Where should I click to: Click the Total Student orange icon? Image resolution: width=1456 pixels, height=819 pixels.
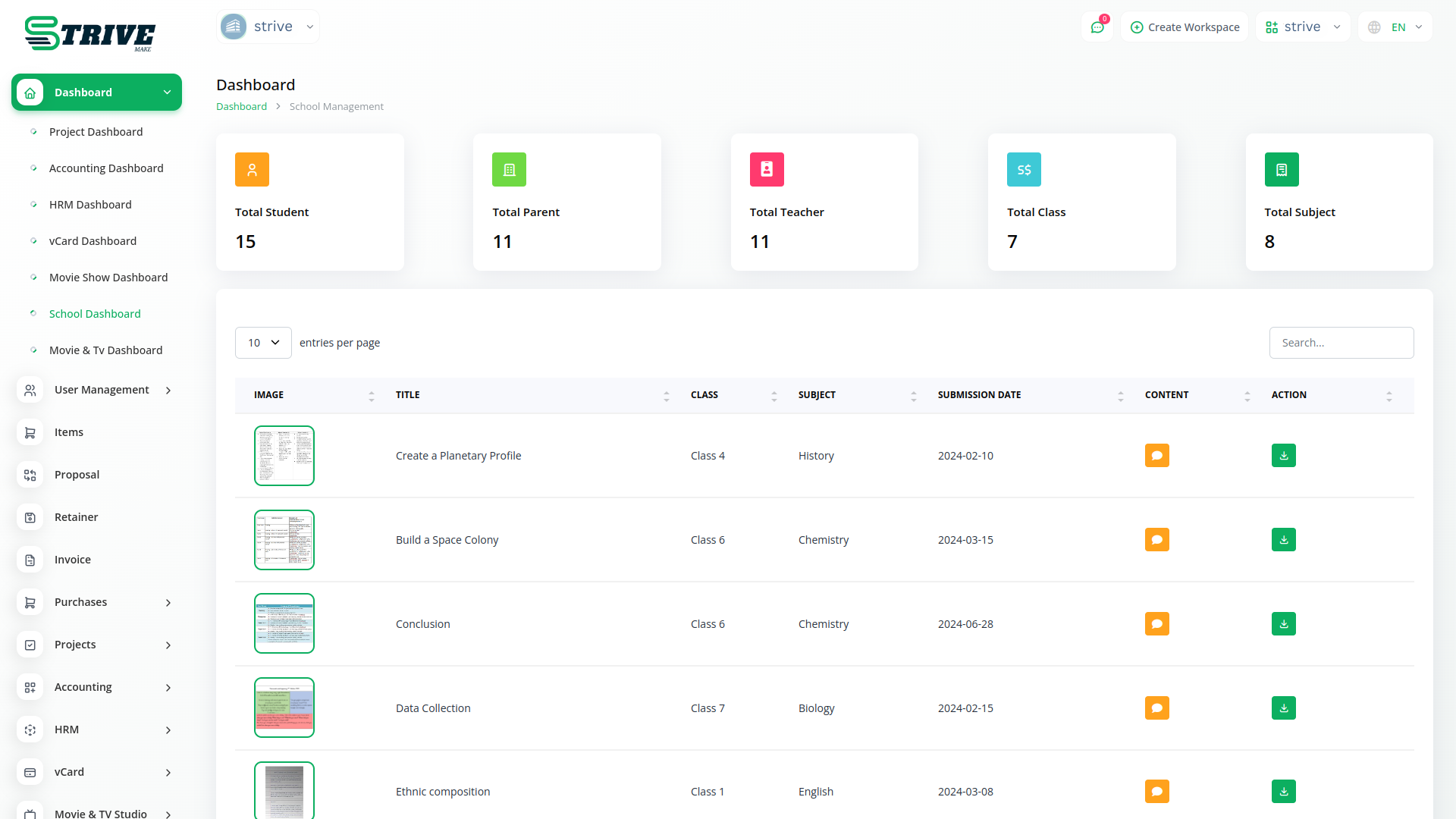coord(252,170)
